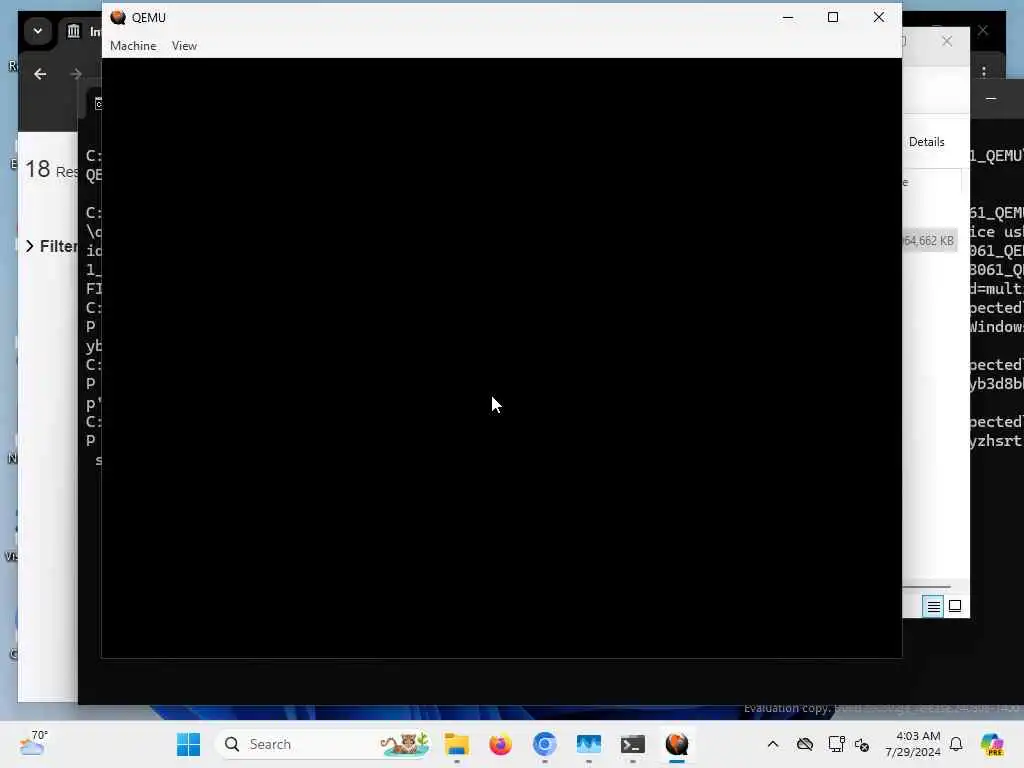
Task: Select the QEMU icon in taskbar
Action: point(677,744)
